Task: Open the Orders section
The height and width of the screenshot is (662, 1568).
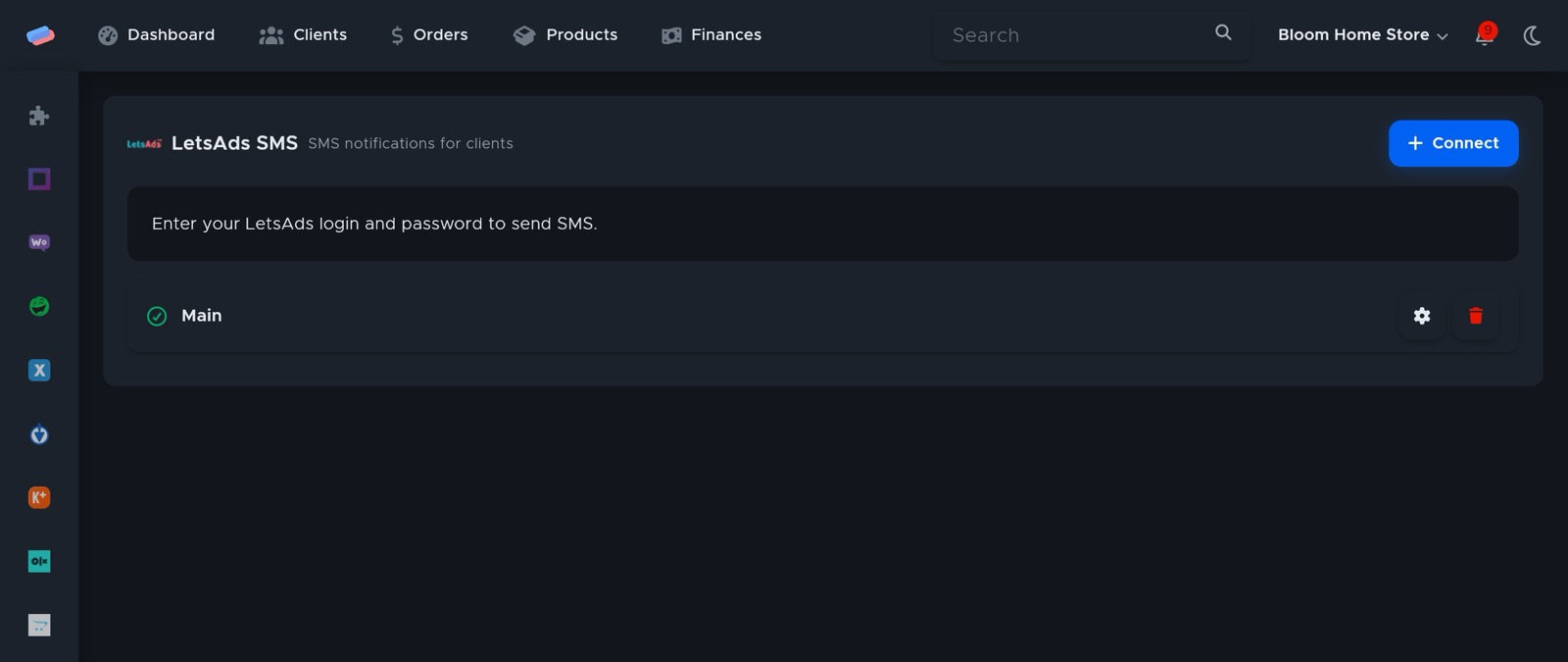Action: [x=429, y=35]
